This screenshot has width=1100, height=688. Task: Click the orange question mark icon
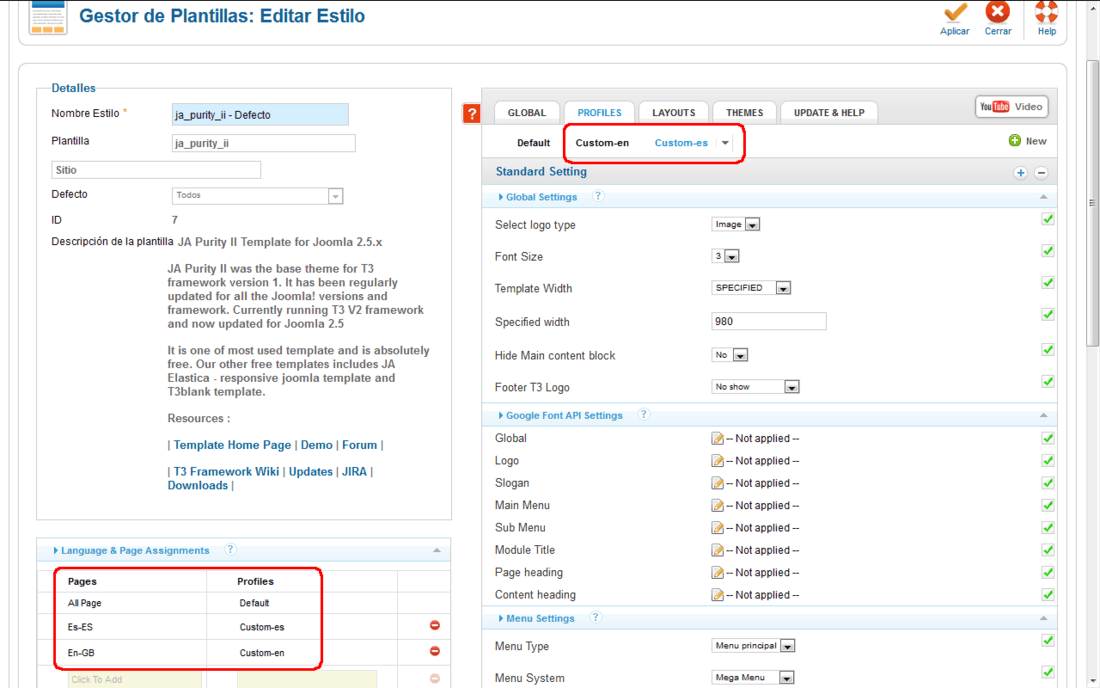click(x=472, y=113)
